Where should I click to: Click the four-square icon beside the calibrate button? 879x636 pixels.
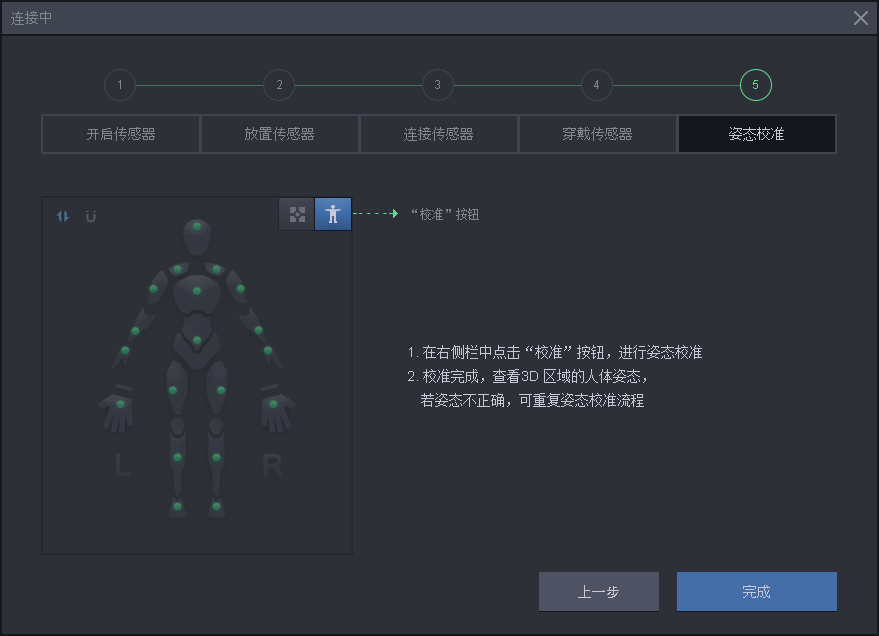297,214
